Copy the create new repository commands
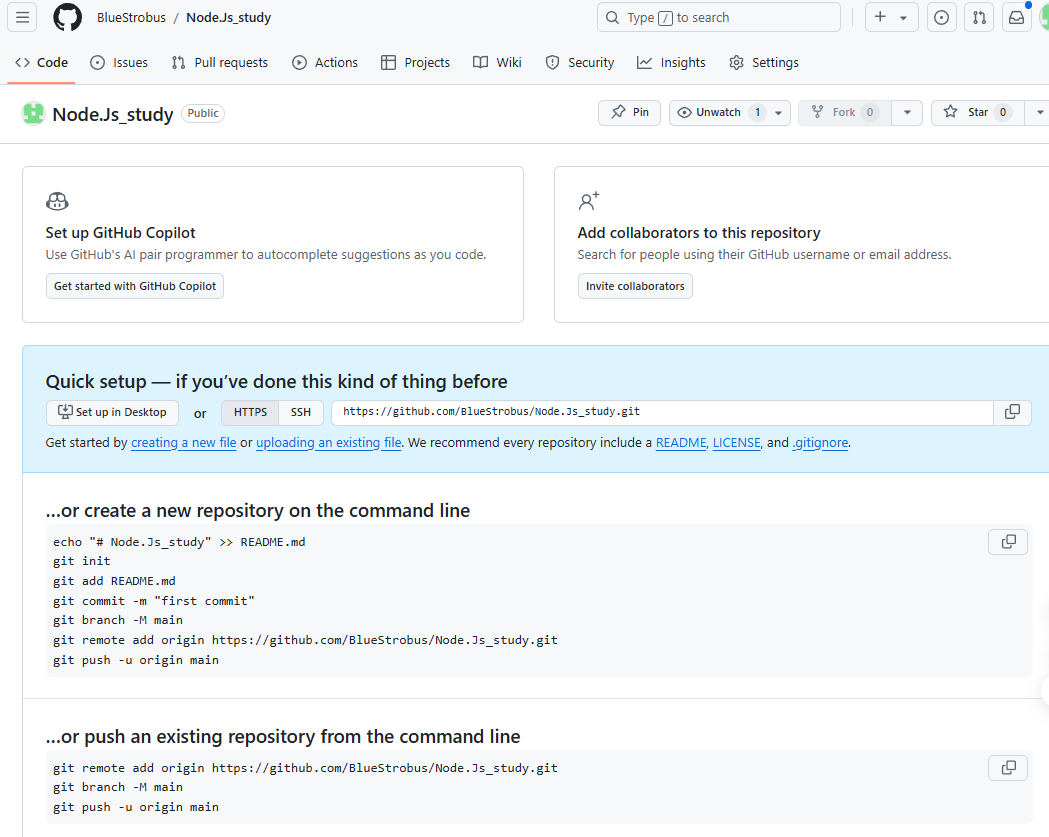This screenshot has width=1049, height=837. click(x=1008, y=542)
